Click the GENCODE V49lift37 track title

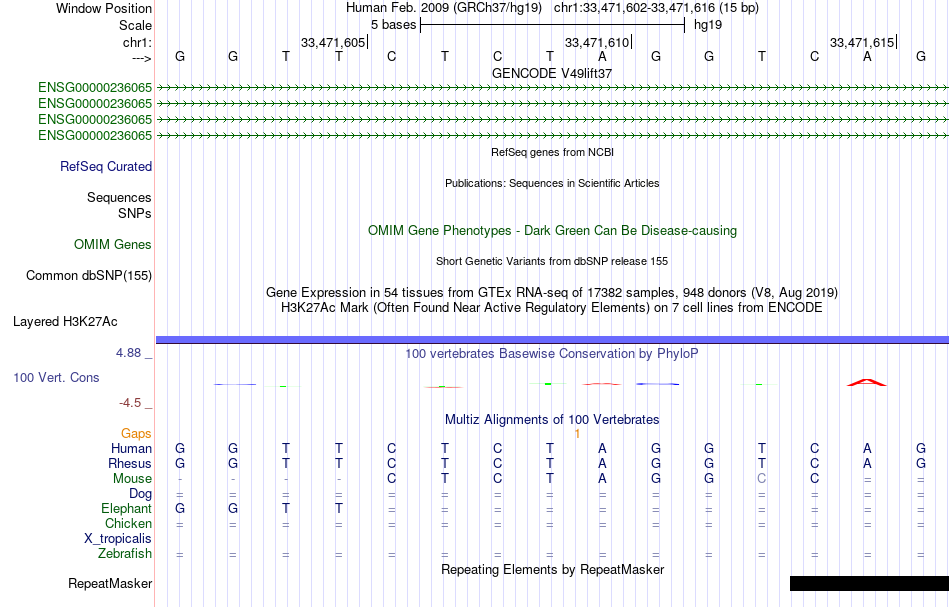552,73
